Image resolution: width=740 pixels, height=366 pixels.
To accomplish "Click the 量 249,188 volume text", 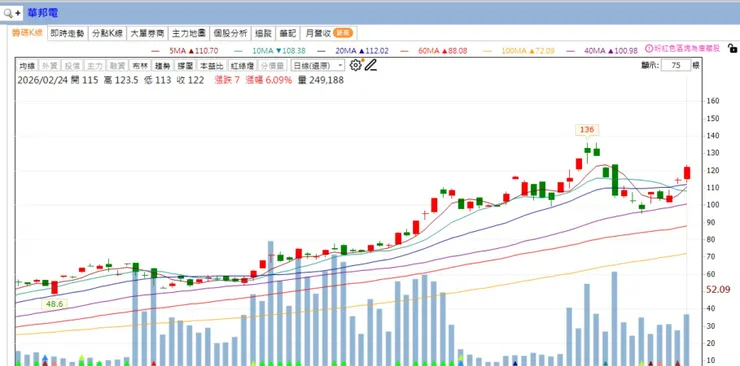I will pyautogui.click(x=321, y=80).
